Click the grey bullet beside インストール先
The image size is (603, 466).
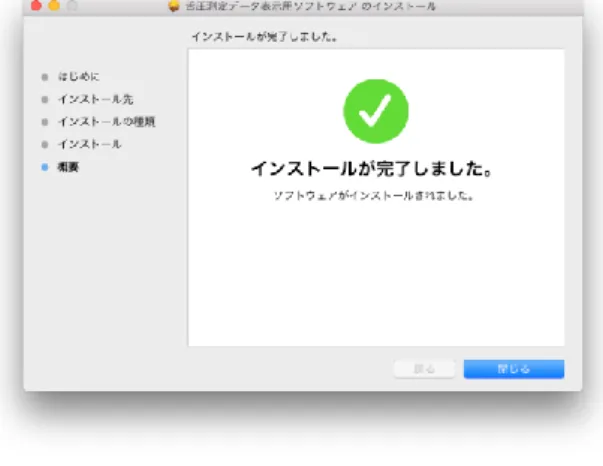[x=45, y=100]
